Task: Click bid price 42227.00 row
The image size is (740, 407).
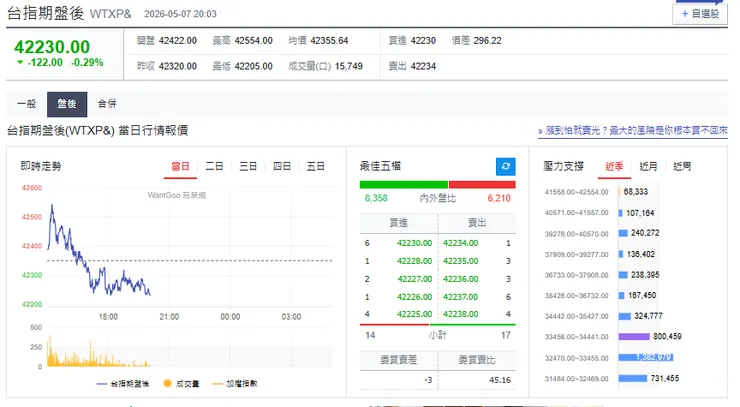Action: pos(414,279)
